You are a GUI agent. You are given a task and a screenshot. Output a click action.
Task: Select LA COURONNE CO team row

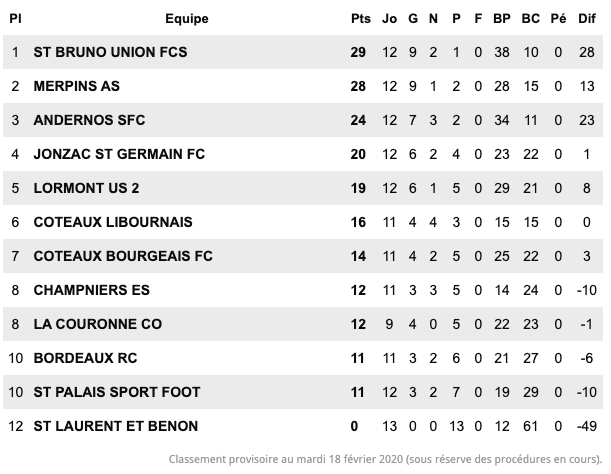[x=303, y=324]
